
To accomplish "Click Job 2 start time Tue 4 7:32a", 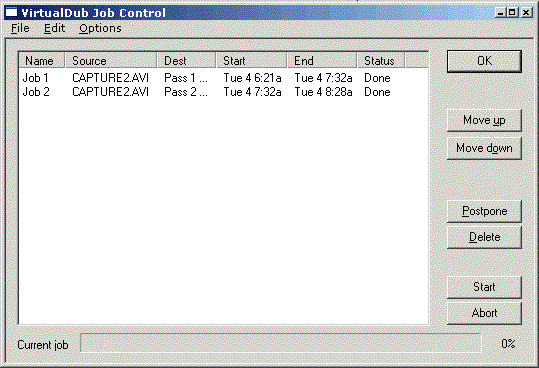I will 252,92.
